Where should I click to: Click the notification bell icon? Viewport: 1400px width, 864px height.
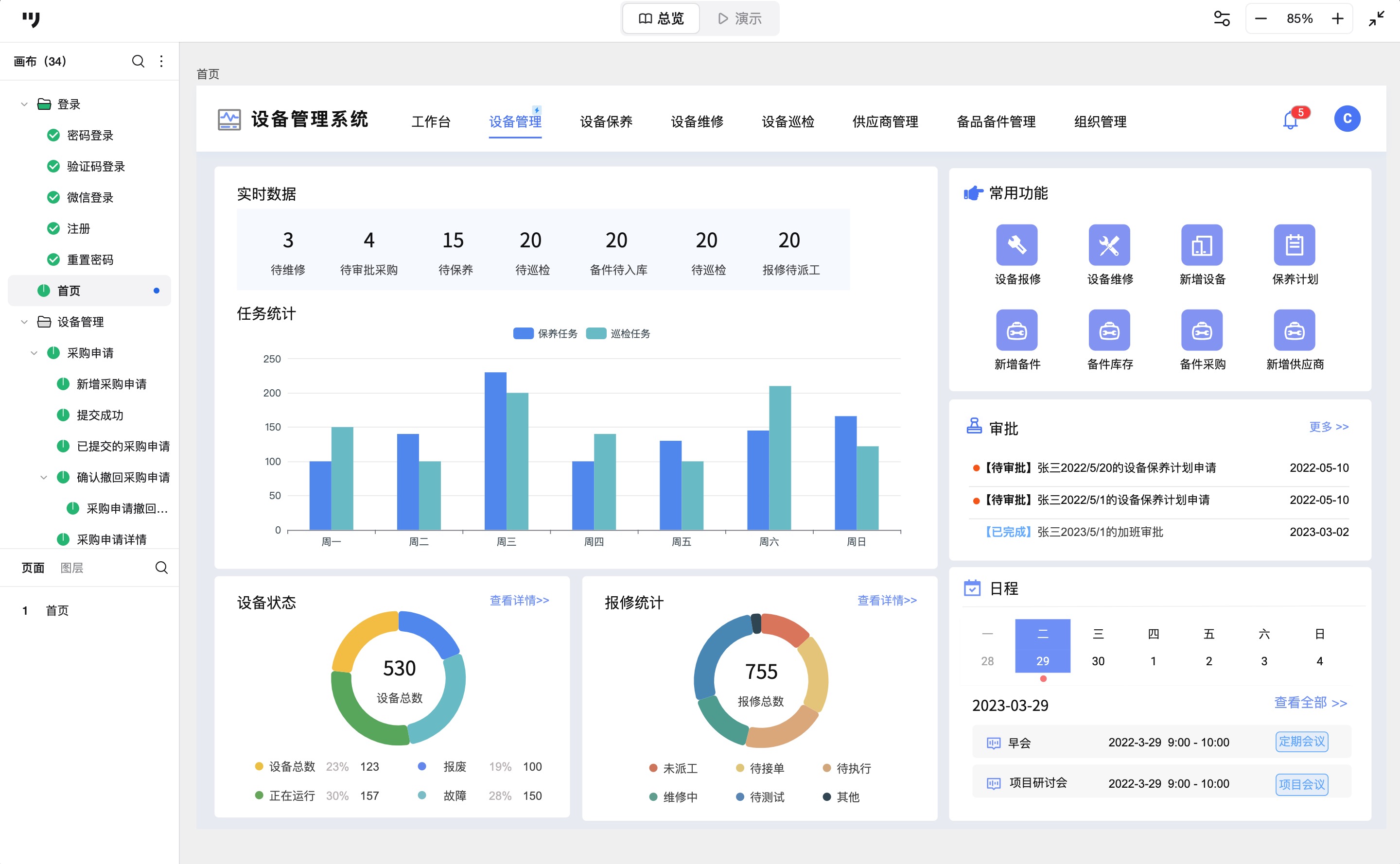pyautogui.click(x=1290, y=121)
